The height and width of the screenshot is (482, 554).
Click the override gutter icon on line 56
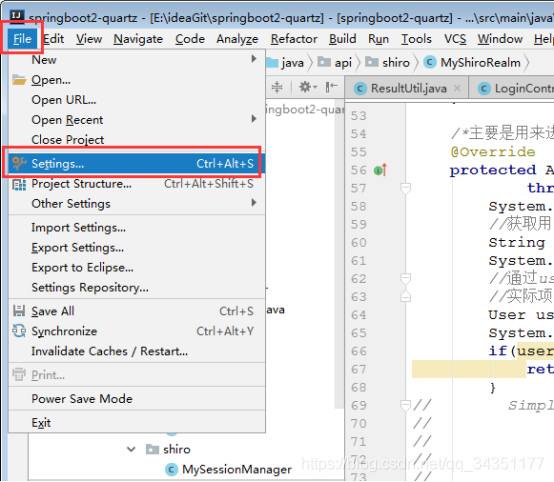coord(380,170)
